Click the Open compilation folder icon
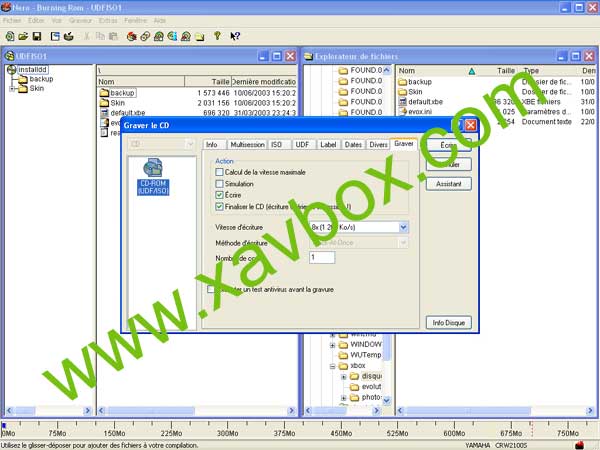This screenshot has width=600, height=450. click(x=23, y=36)
